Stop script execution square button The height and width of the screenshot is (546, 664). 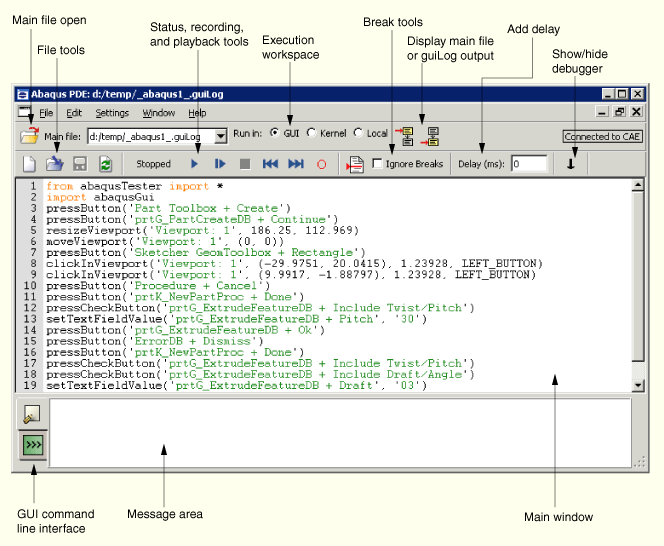[x=245, y=164]
